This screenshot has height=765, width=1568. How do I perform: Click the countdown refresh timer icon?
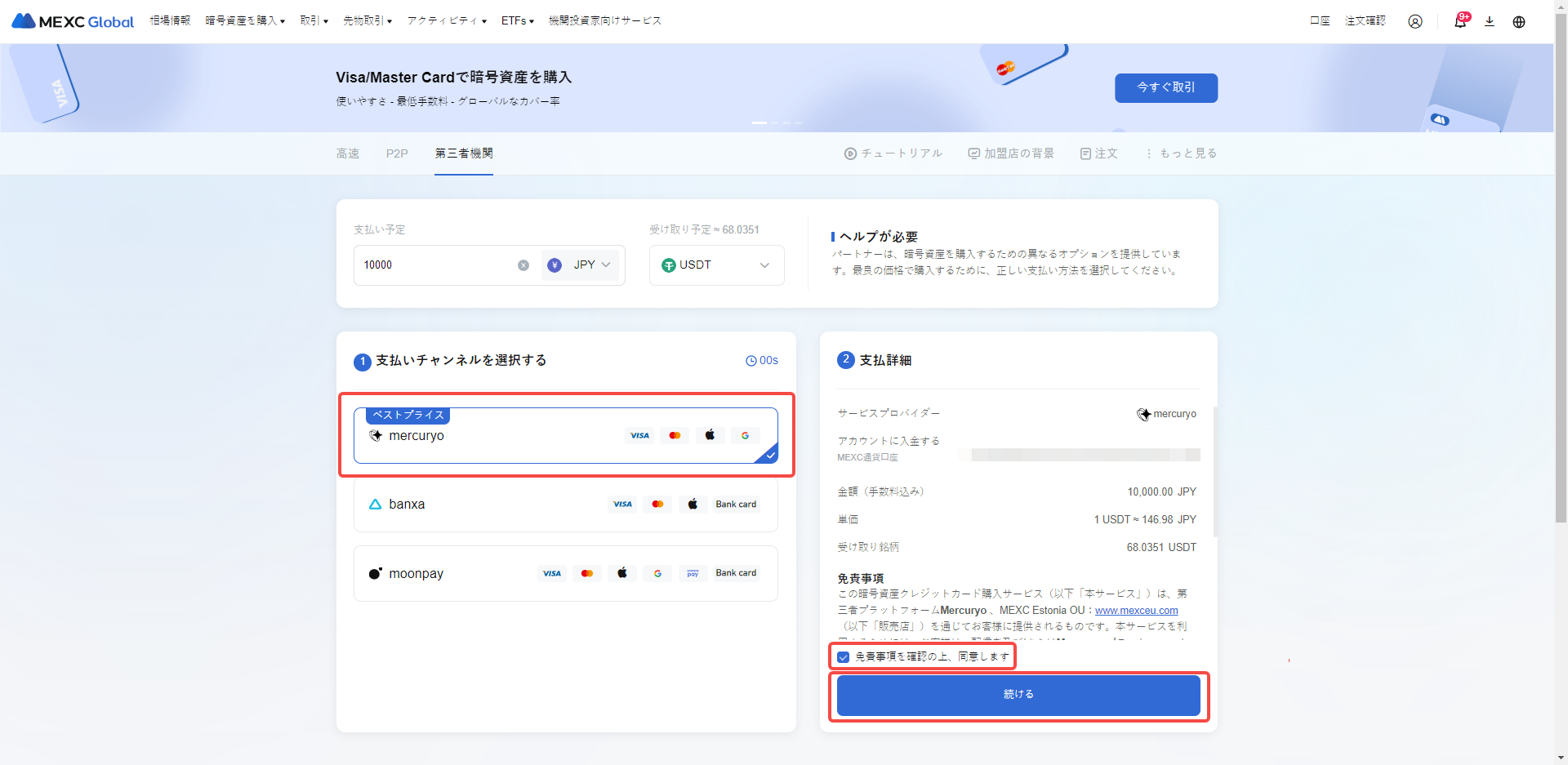click(751, 361)
